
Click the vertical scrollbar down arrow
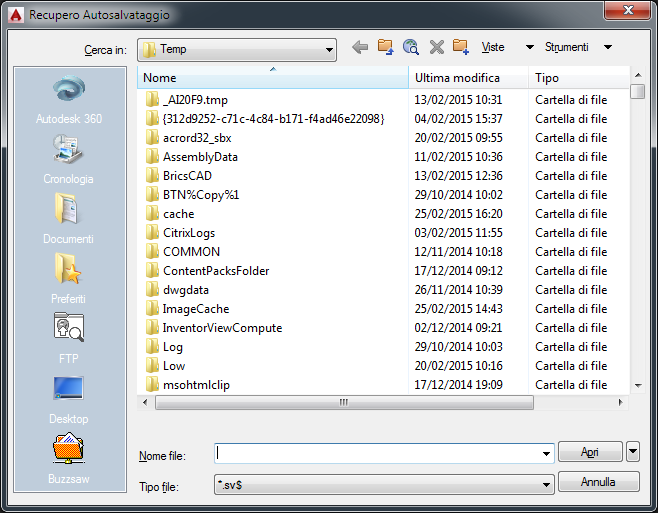click(638, 385)
